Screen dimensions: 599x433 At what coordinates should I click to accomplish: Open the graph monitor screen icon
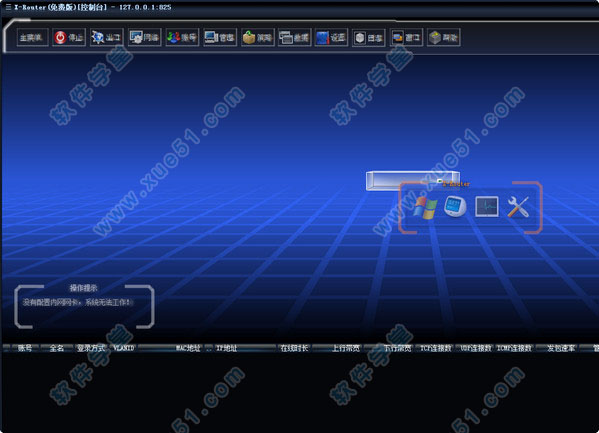coord(486,206)
